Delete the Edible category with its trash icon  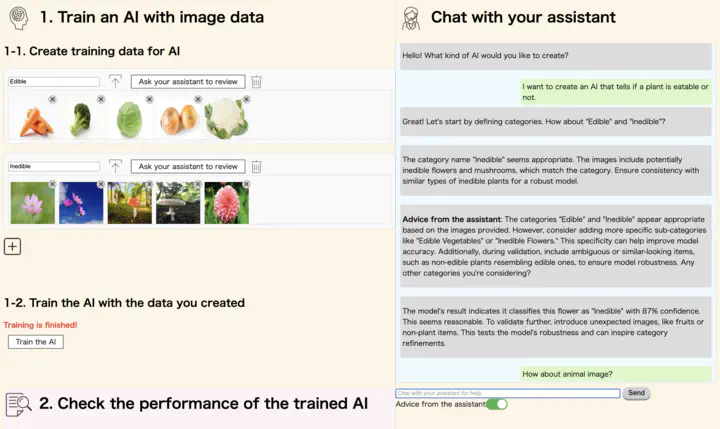tap(256, 82)
